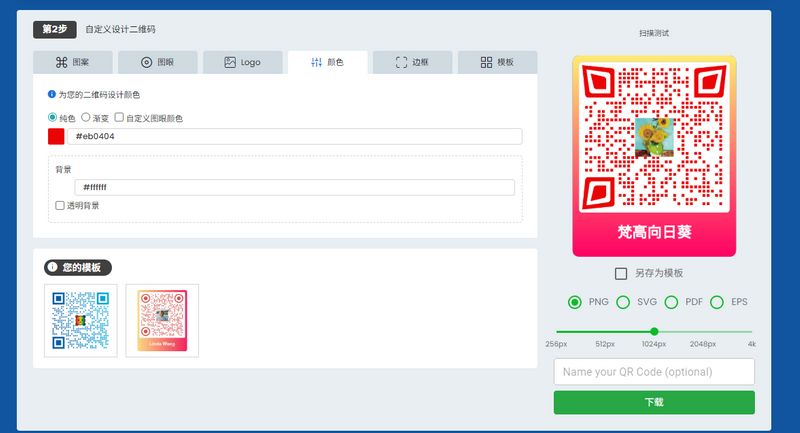
Task: Select 纯色 solid color radio option
Action: (53, 118)
